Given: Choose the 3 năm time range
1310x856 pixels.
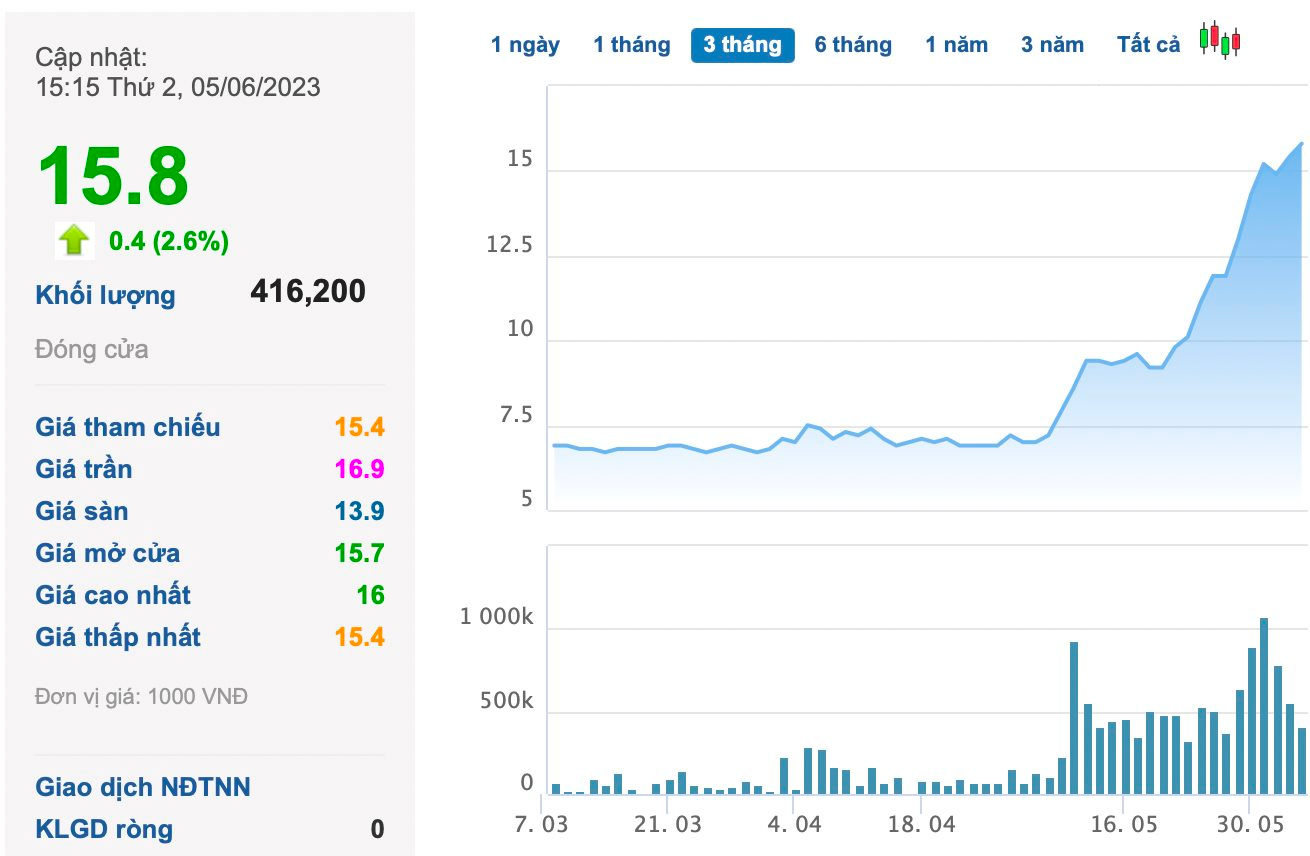Looking at the screenshot, I should coord(1052,45).
